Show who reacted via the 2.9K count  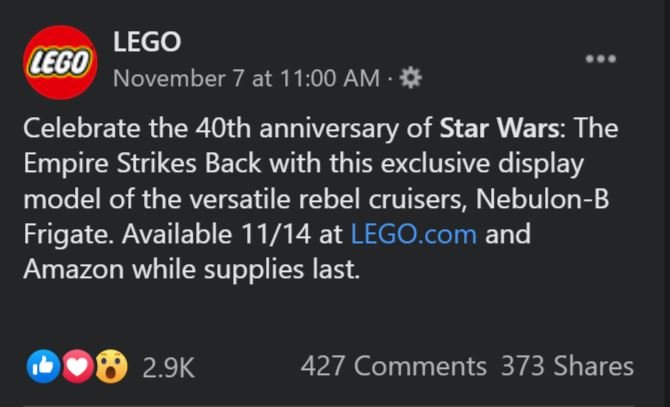167,368
